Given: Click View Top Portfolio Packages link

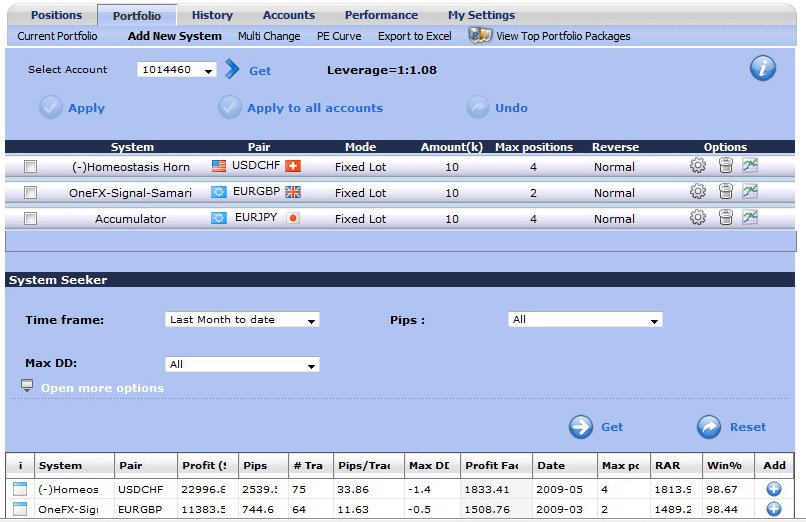Looking at the screenshot, I should [x=563, y=36].
